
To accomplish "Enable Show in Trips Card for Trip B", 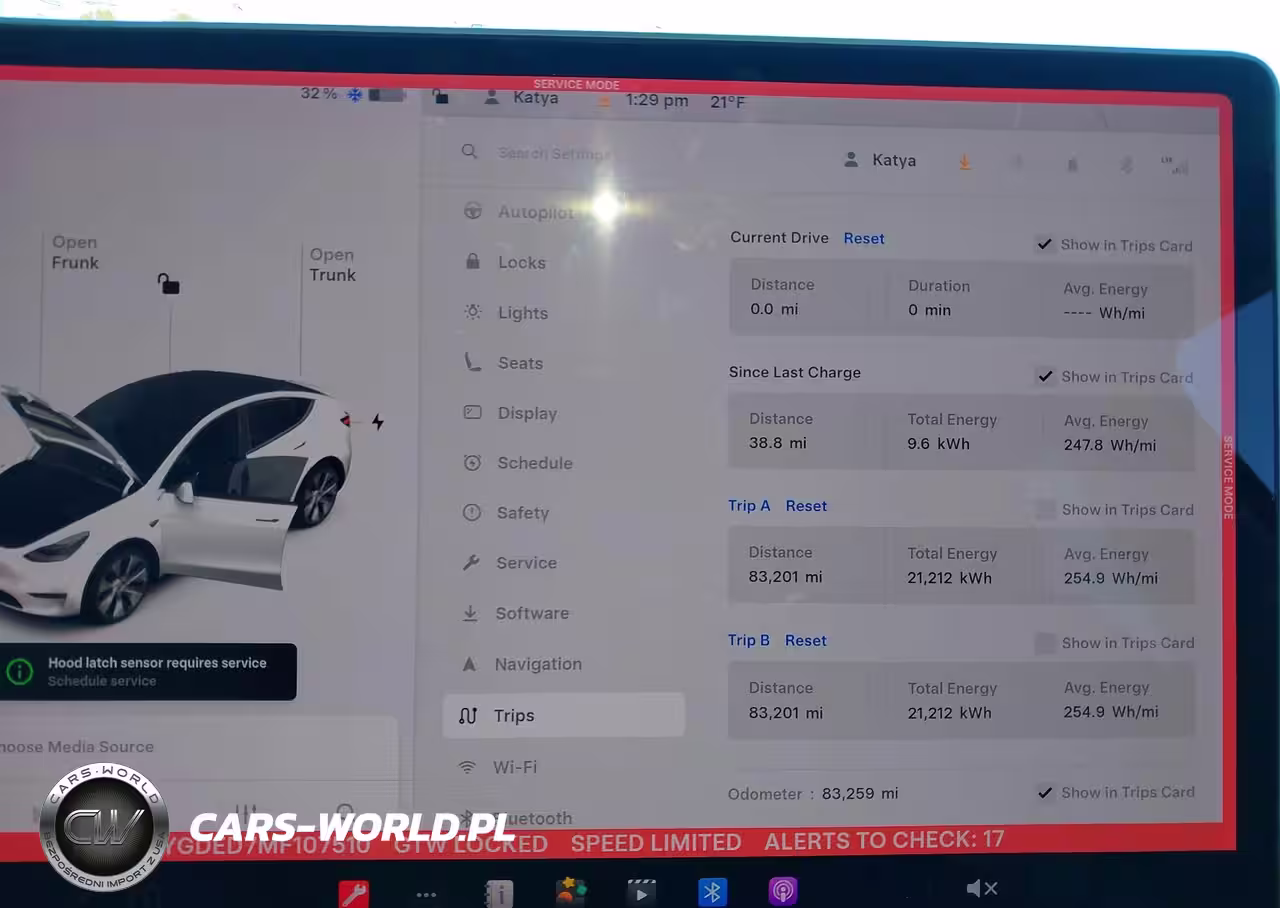I will pyautogui.click(x=1045, y=643).
